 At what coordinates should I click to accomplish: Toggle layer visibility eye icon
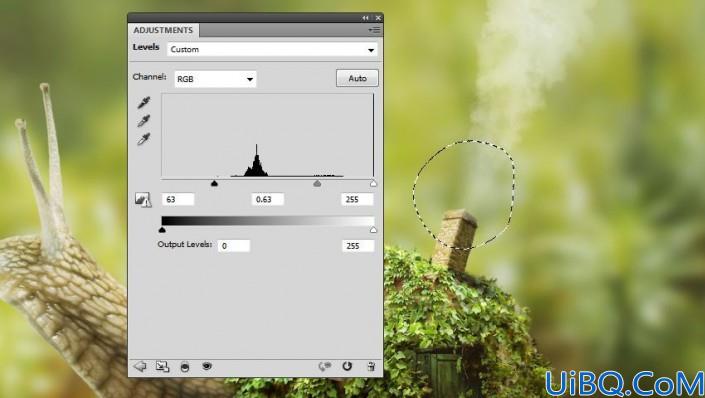[x=207, y=366]
